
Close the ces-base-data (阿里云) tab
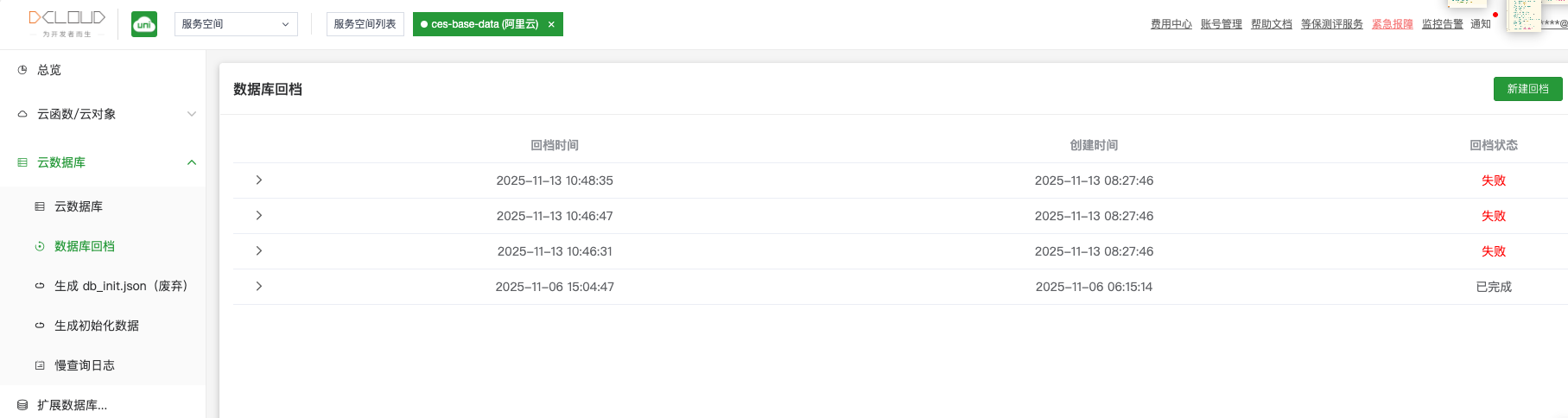[551, 24]
